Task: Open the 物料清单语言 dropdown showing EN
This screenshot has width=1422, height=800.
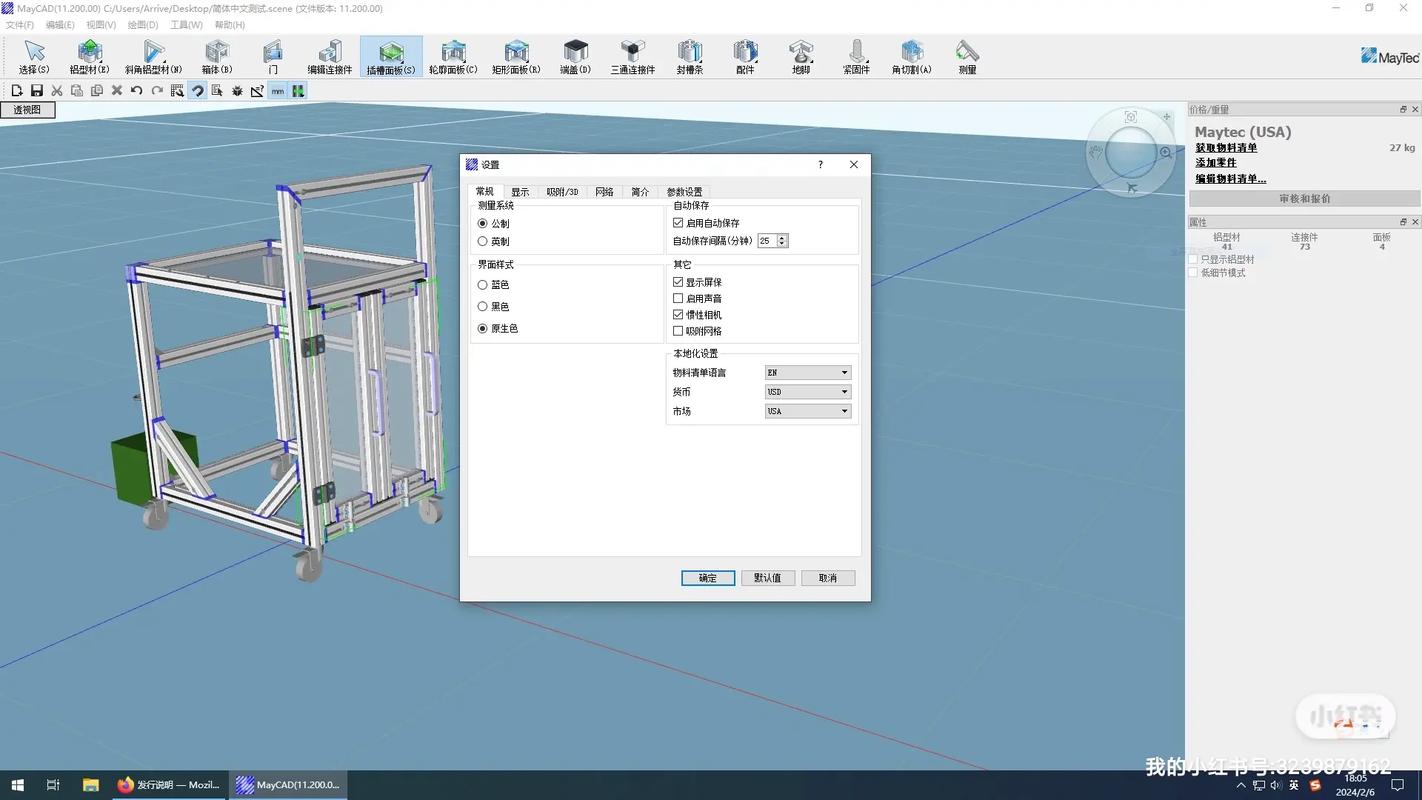Action: tap(807, 373)
